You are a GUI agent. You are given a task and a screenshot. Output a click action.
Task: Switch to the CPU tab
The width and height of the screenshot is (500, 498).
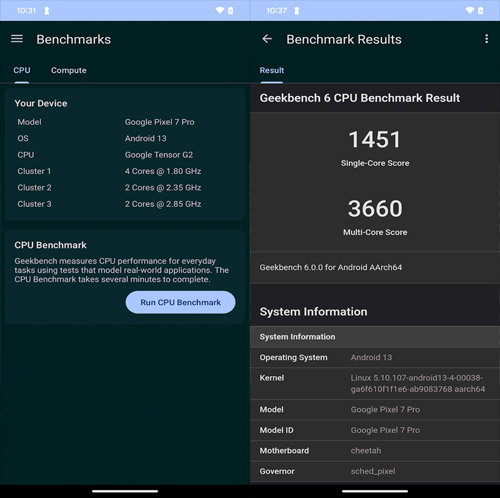[x=22, y=70]
